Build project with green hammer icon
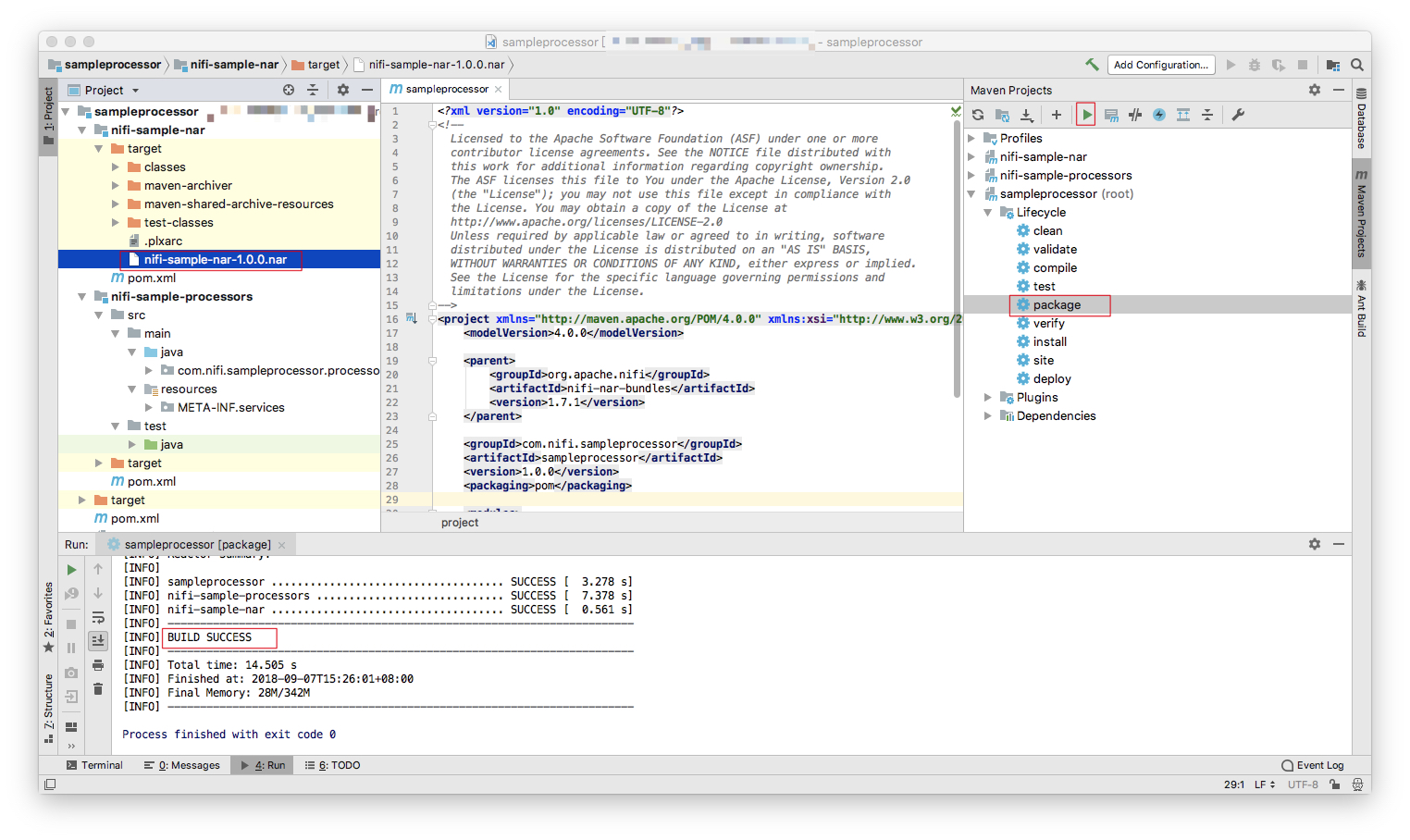The height and width of the screenshot is (840, 1410). click(1092, 65)
